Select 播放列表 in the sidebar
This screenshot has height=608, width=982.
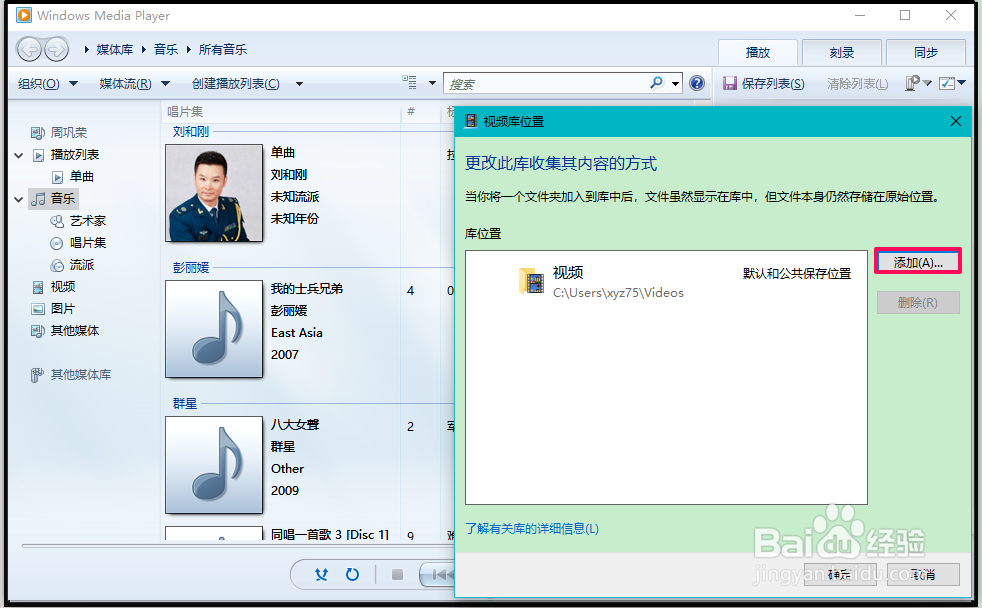[x=75, y=155]
